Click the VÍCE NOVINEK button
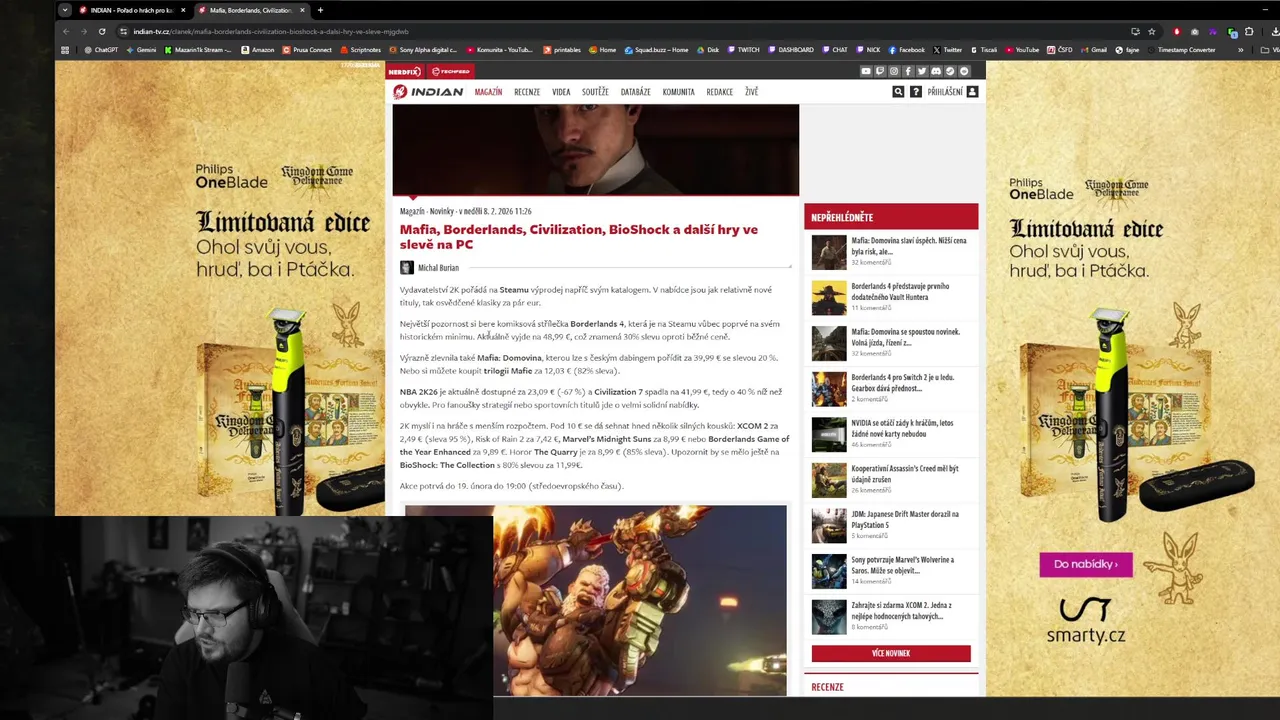1280x720 pixels. pos(891,653)
